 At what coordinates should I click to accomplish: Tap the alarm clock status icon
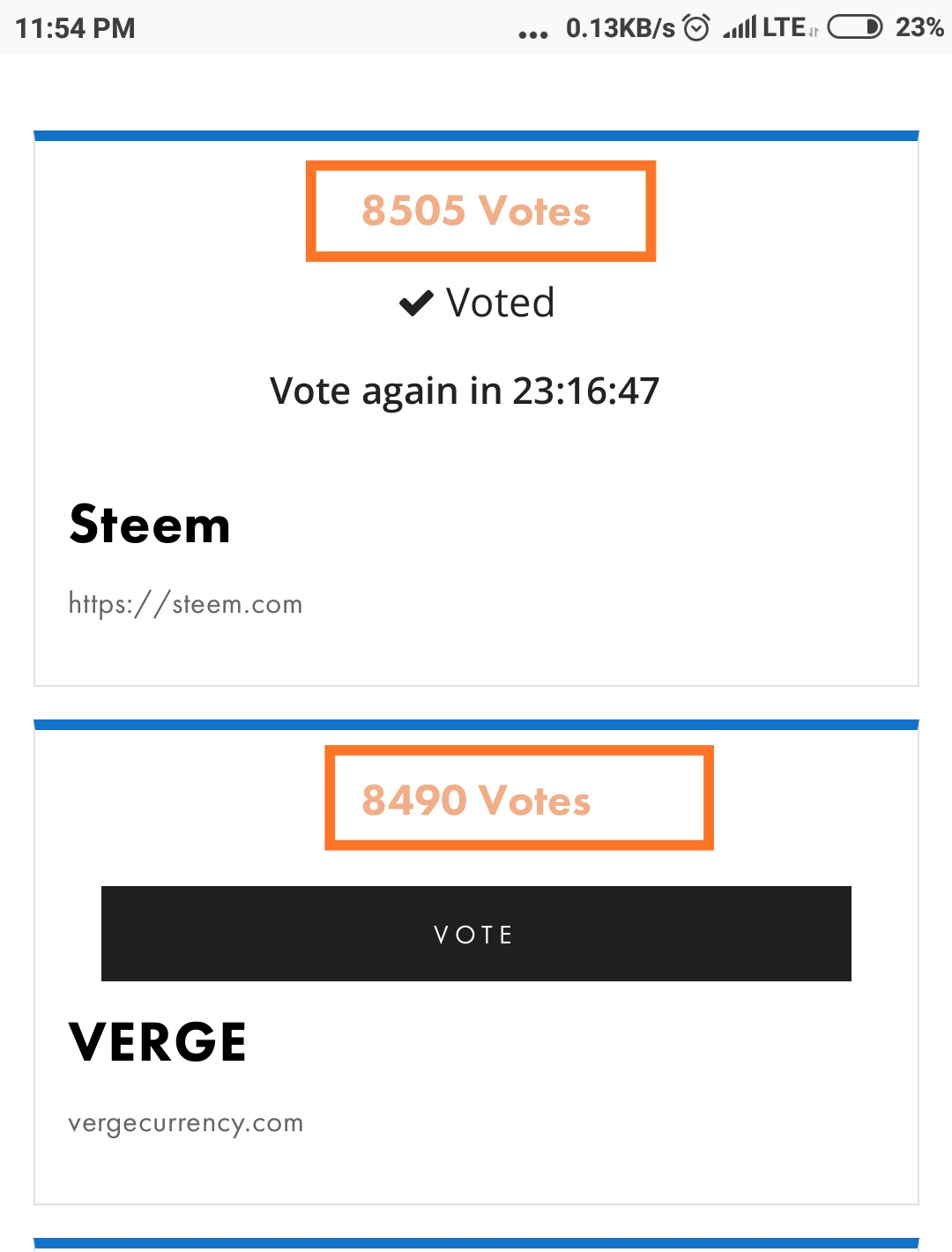tap(696, 28)
